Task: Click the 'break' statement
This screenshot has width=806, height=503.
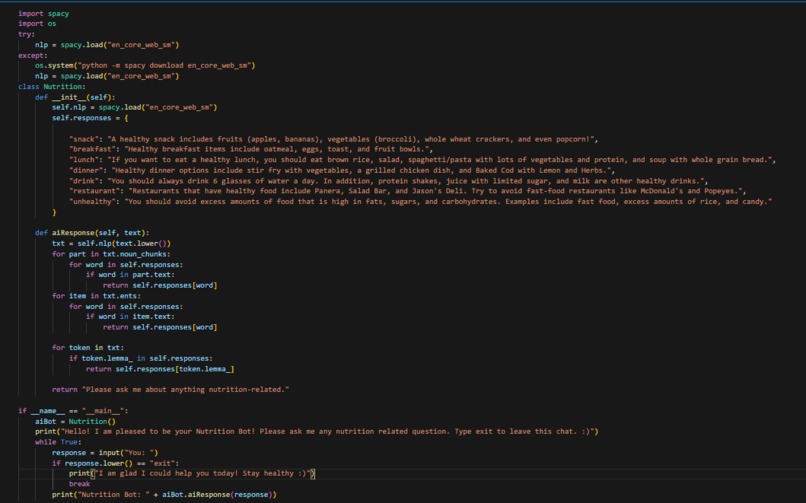Action: (80, 483)
